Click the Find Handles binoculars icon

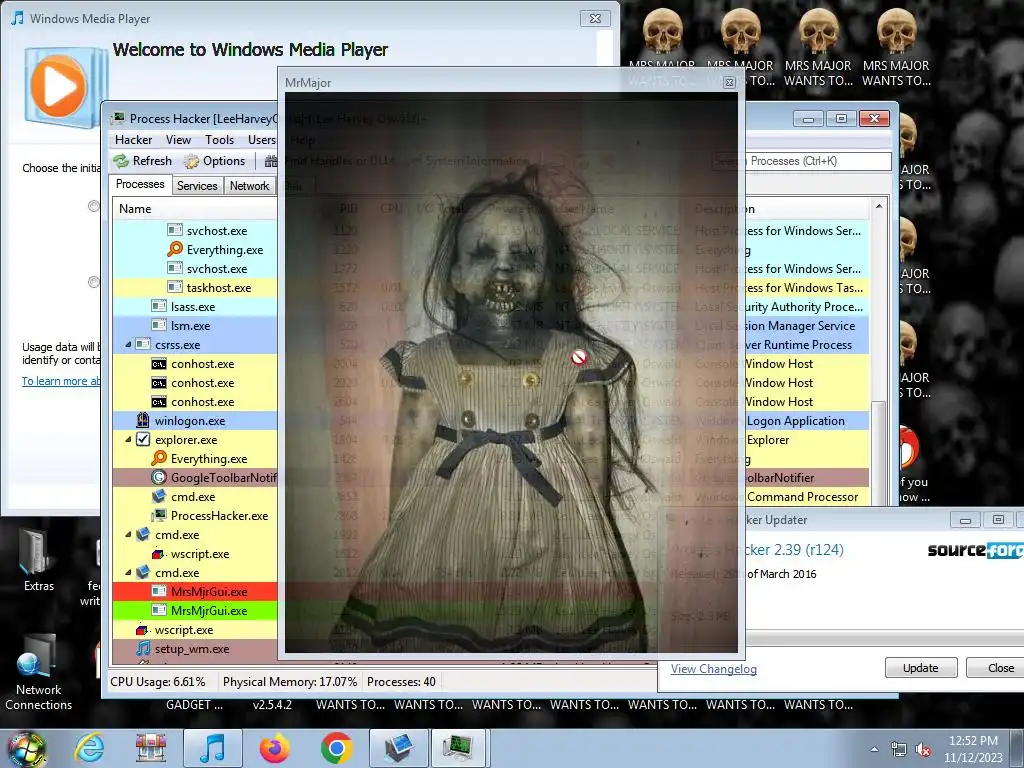(271, 161)
